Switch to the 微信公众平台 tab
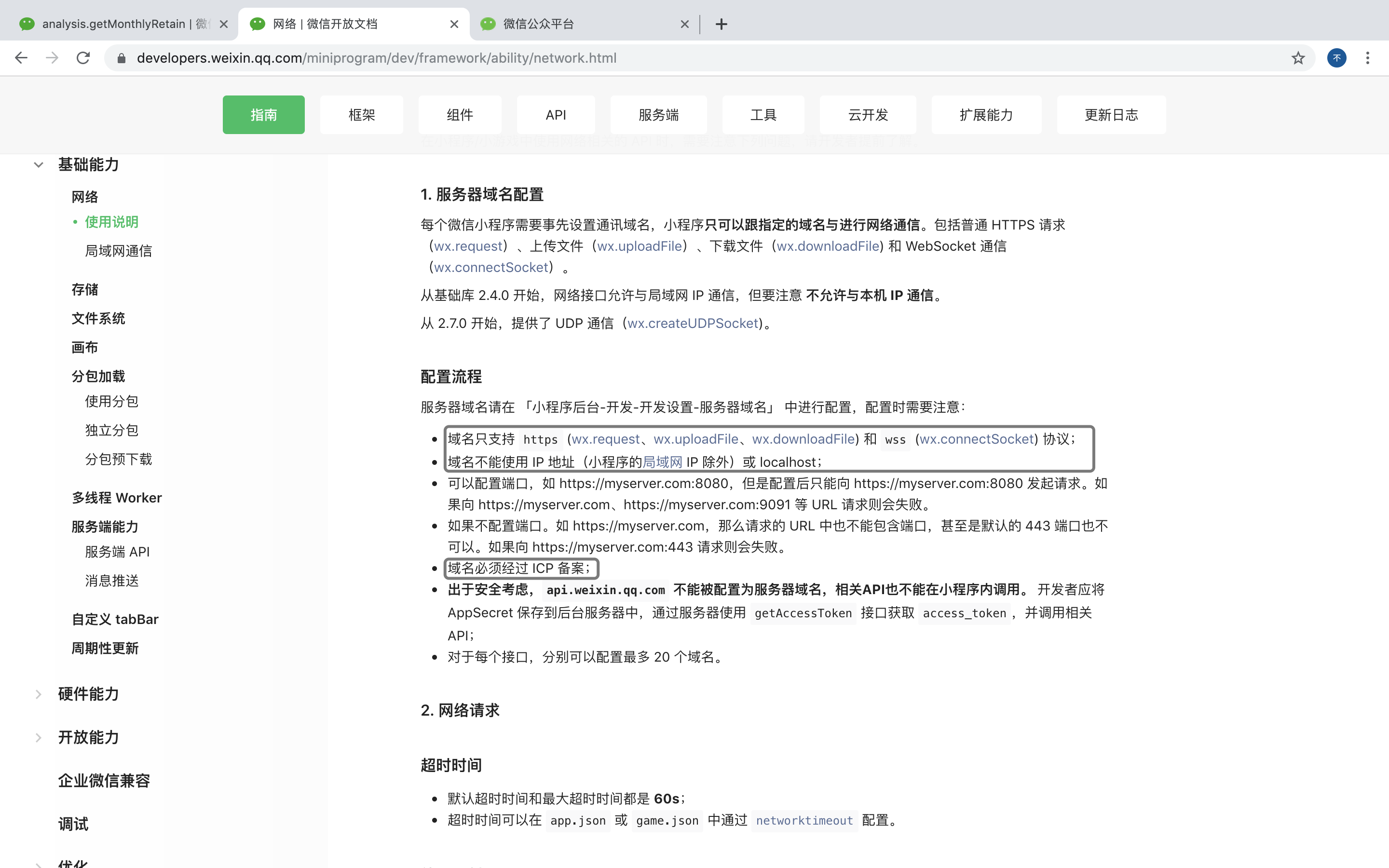The width and height of the screenshot is (1389, 868). click(x=574, y=24)
